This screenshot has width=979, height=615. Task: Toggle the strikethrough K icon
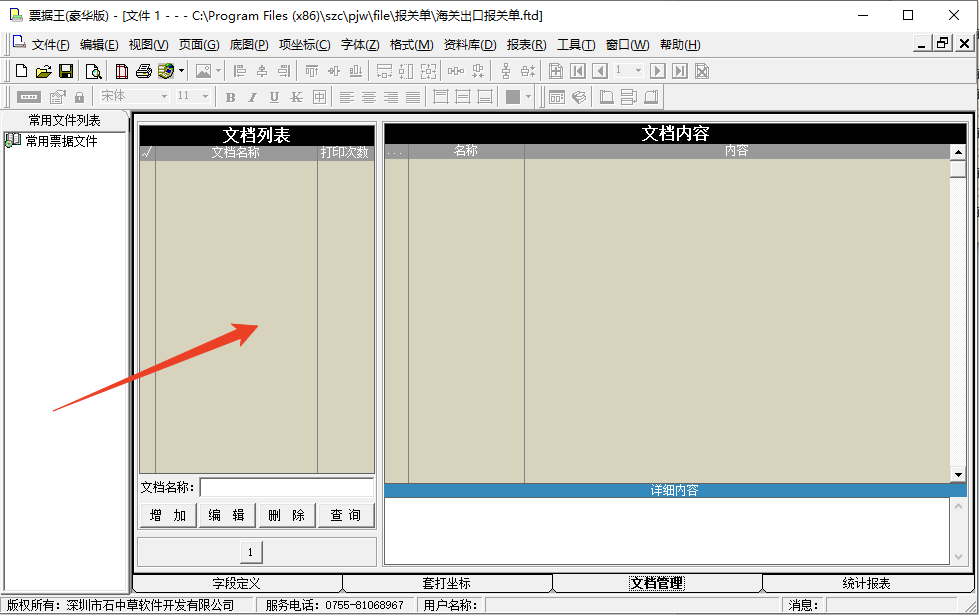(x=296, y=97)
